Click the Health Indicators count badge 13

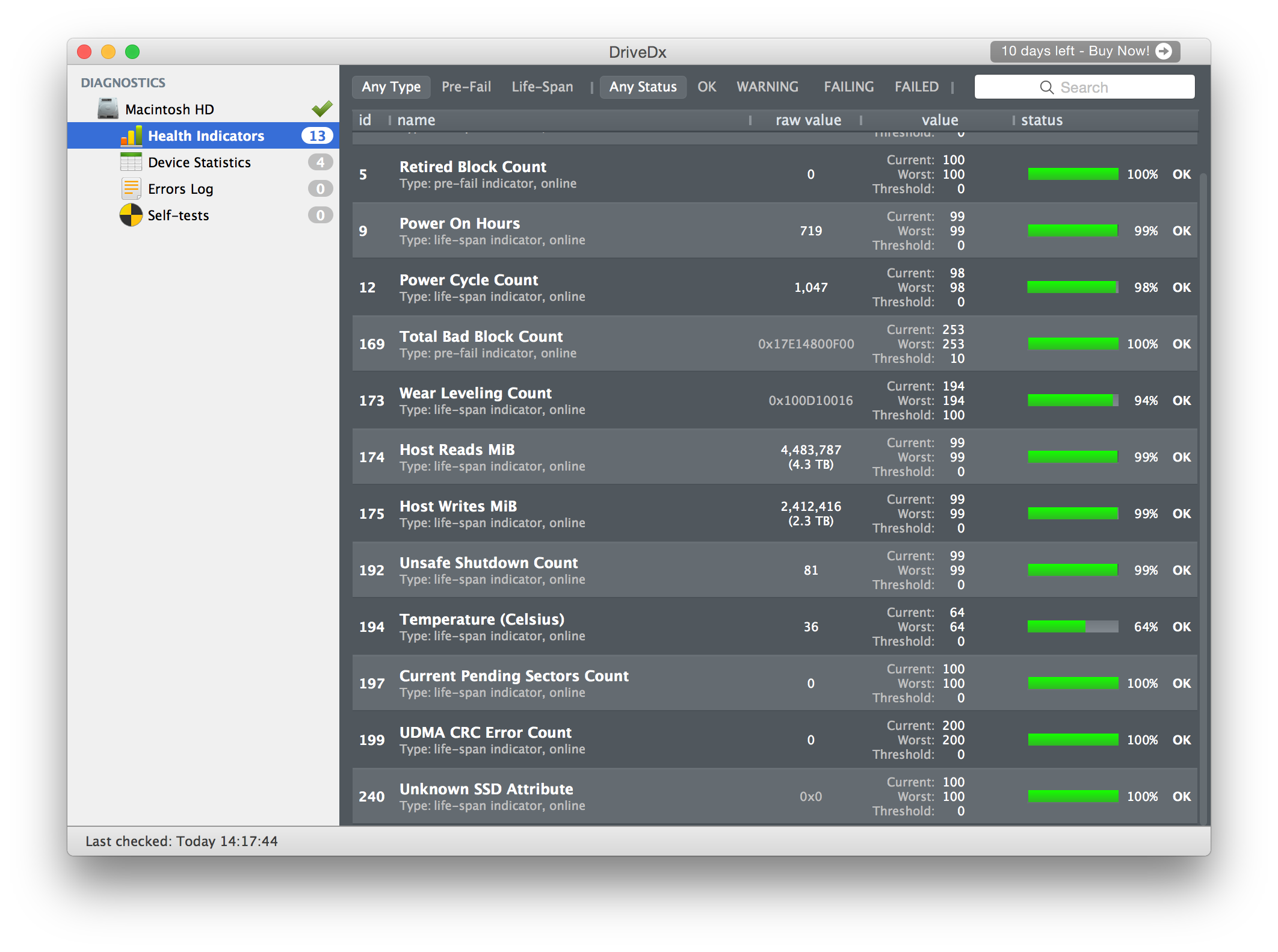[317, 136]
